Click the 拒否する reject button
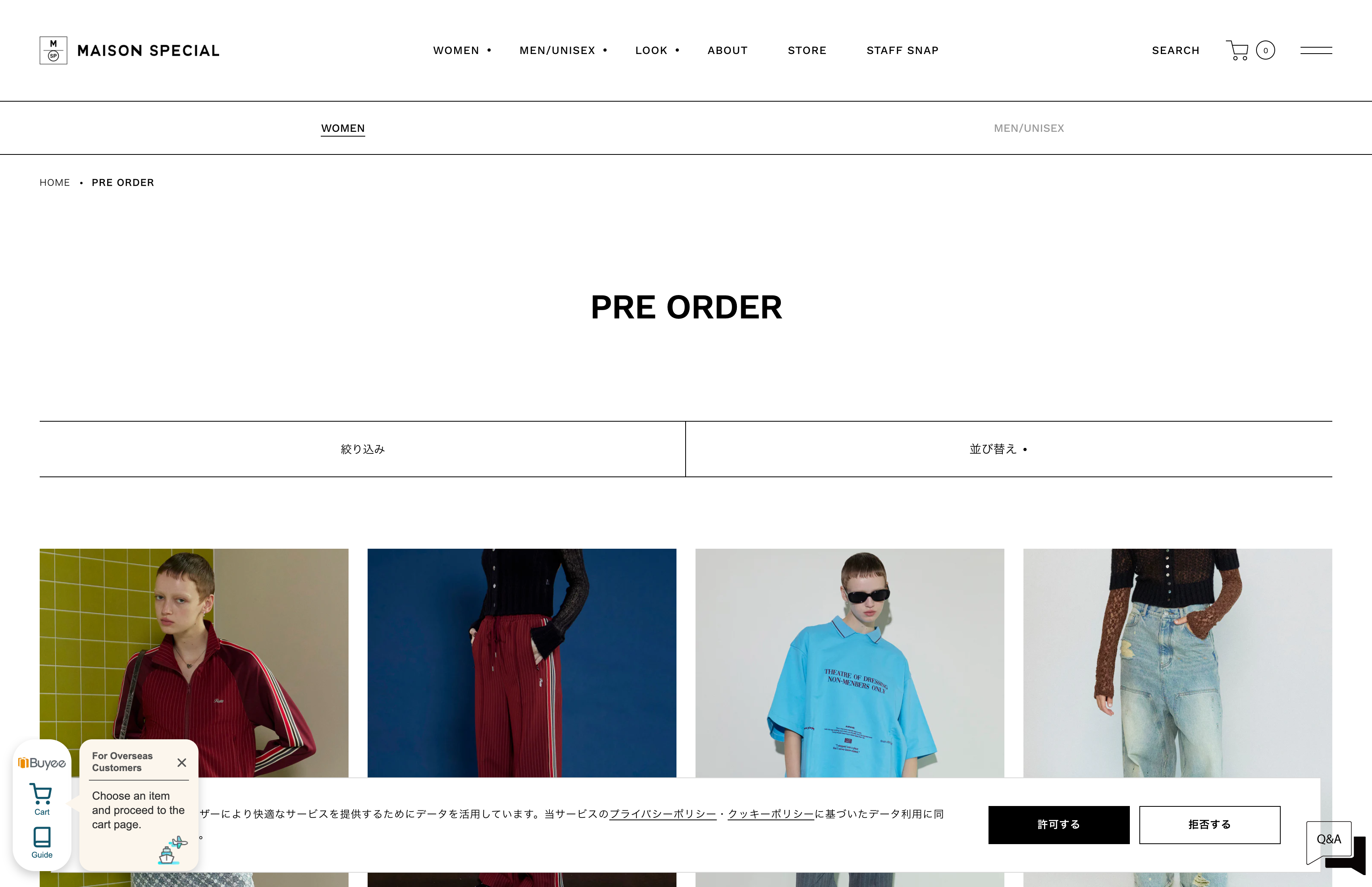This screenshot has width=1372, height=887. click(x=1210, y=824)
